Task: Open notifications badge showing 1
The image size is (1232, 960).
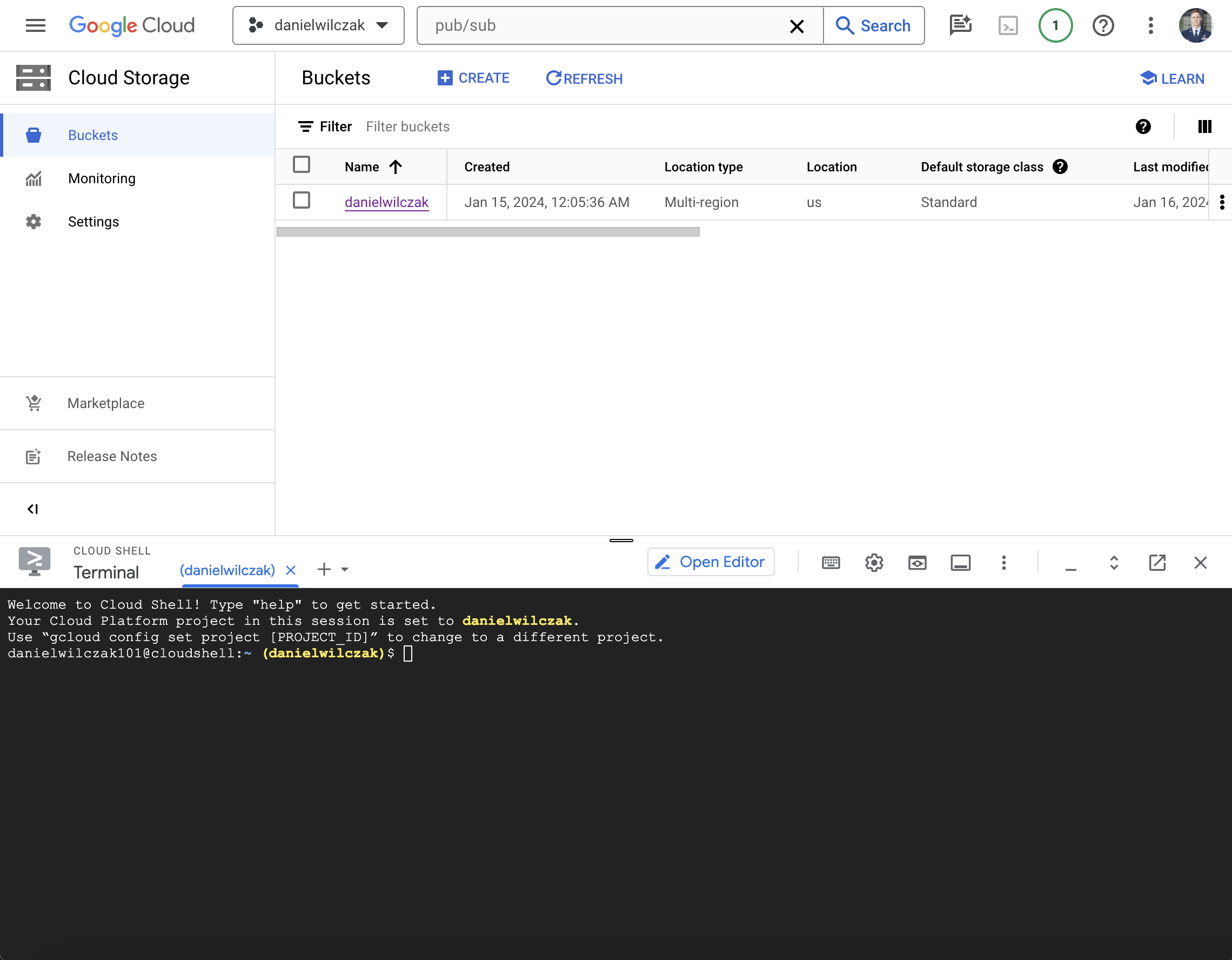Action: 1055,25
